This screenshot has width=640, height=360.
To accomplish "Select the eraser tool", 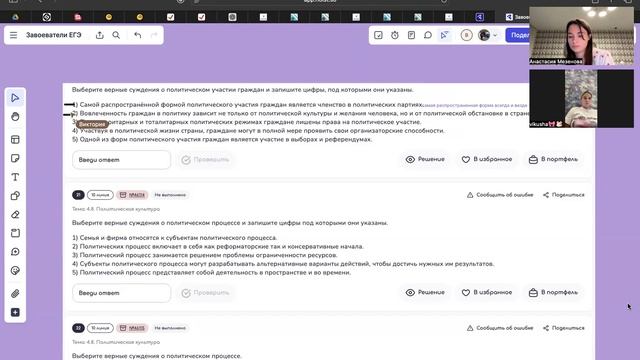I will pyautogui.click(x=15, y=215).
